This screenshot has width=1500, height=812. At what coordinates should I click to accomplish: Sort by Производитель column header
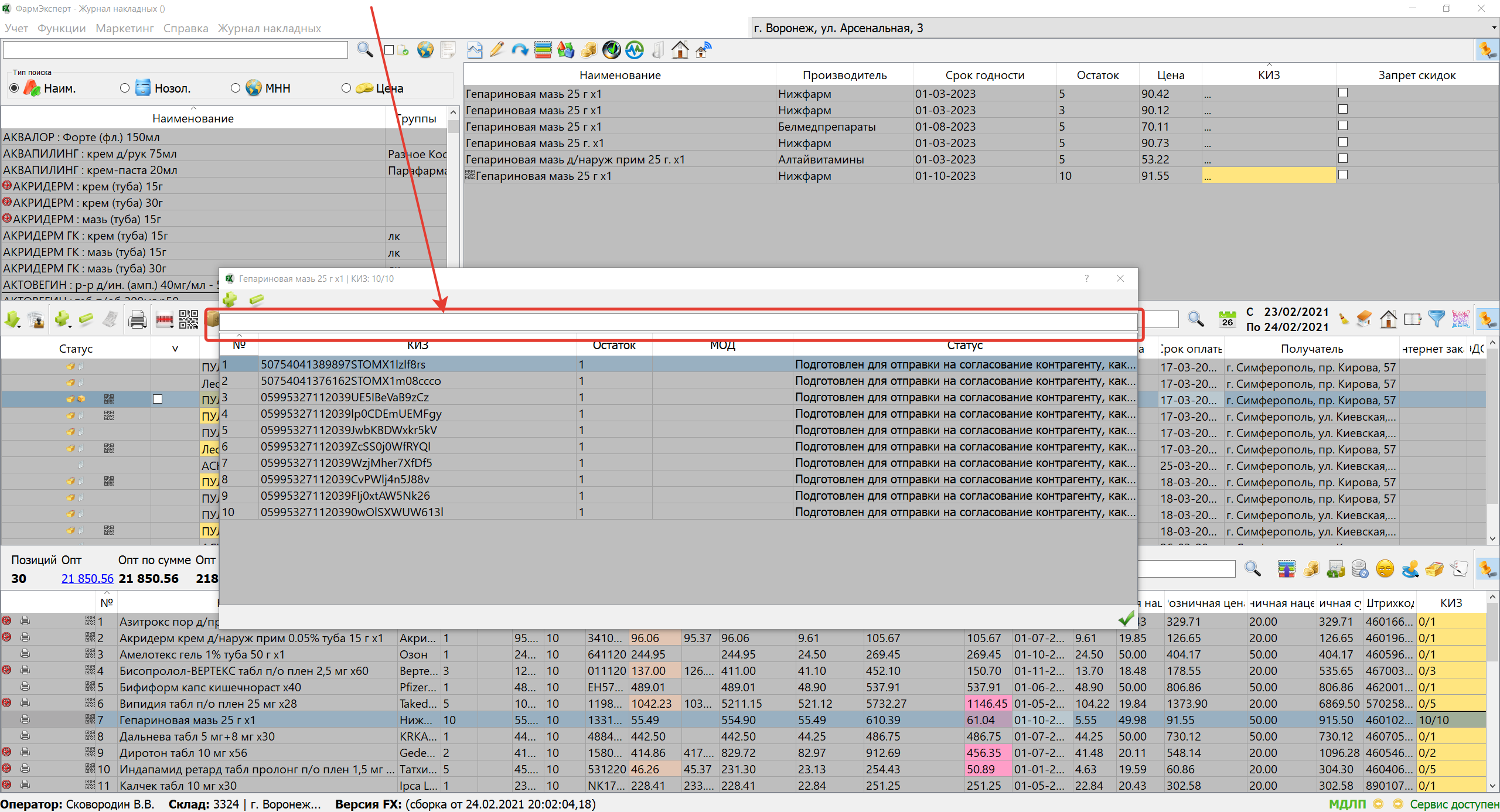(x=844, y=75)
